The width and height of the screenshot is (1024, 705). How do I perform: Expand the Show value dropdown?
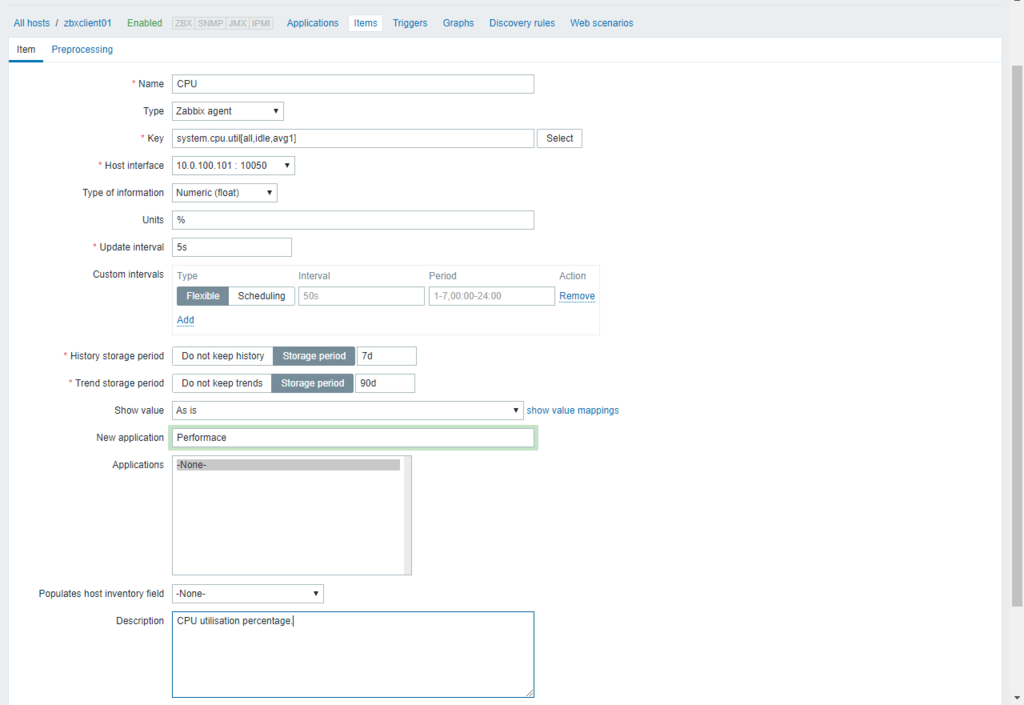(x=347, y=410)
